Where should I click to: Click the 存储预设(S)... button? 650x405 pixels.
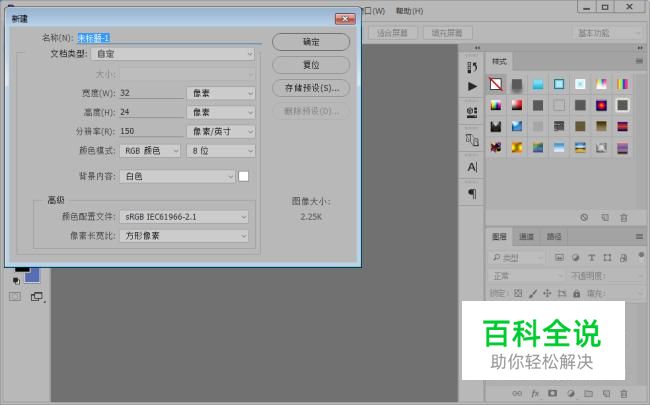pyautogui.click(x=311, y=88)
